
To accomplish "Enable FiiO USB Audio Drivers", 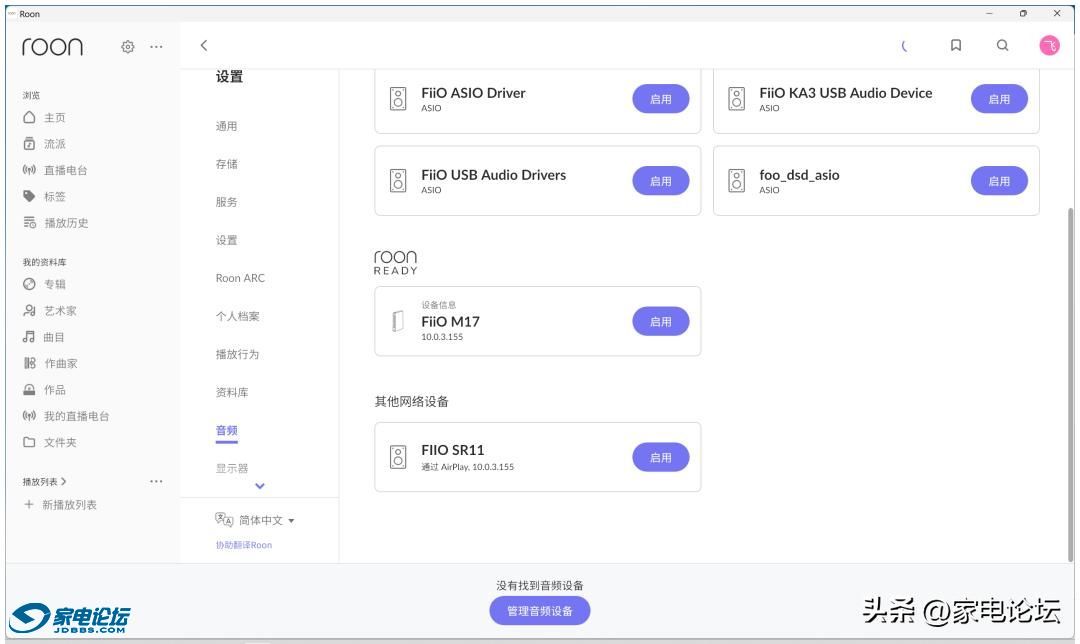I will [x=661, y=181].
